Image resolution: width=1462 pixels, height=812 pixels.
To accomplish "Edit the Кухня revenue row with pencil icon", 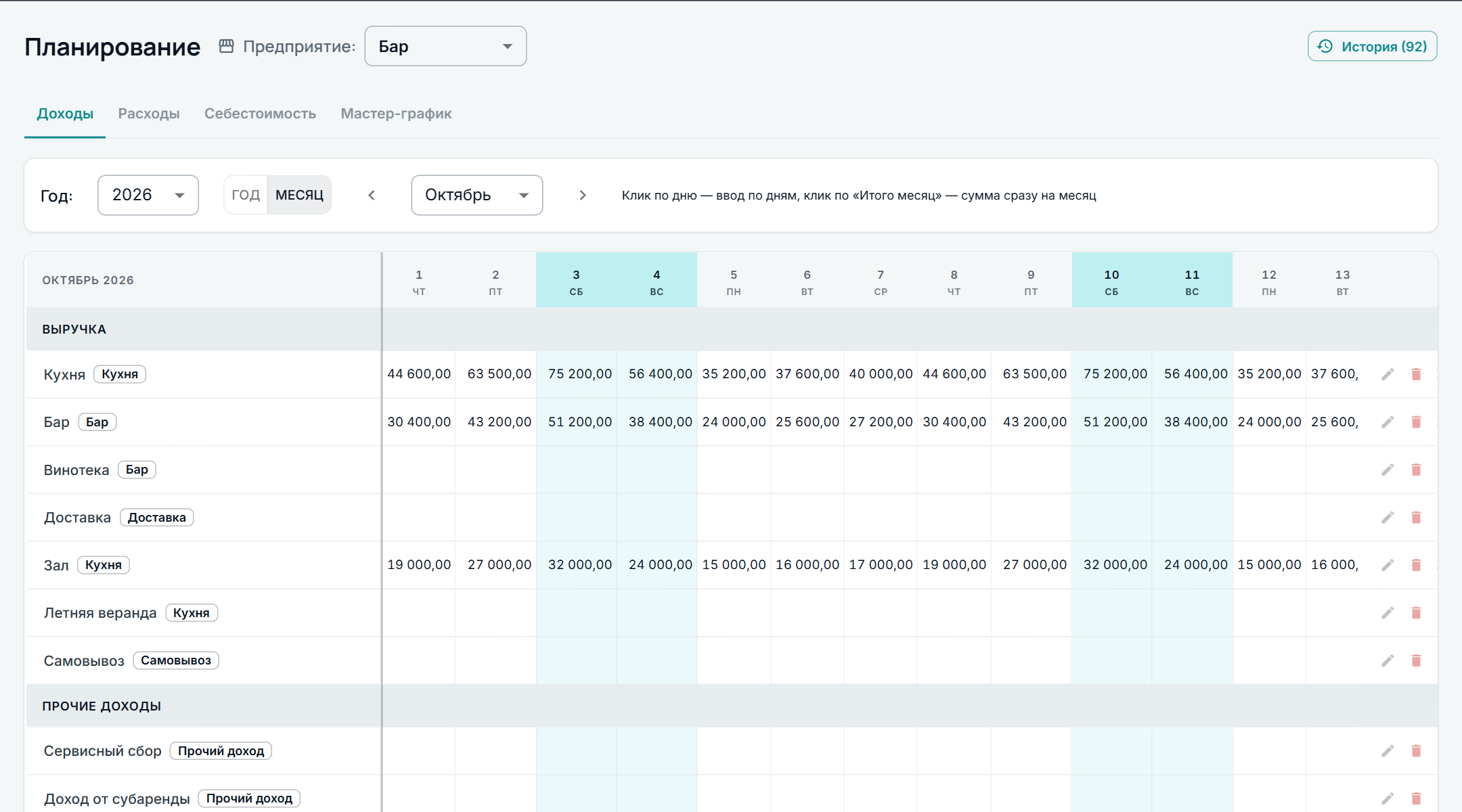I will 1388,374.
